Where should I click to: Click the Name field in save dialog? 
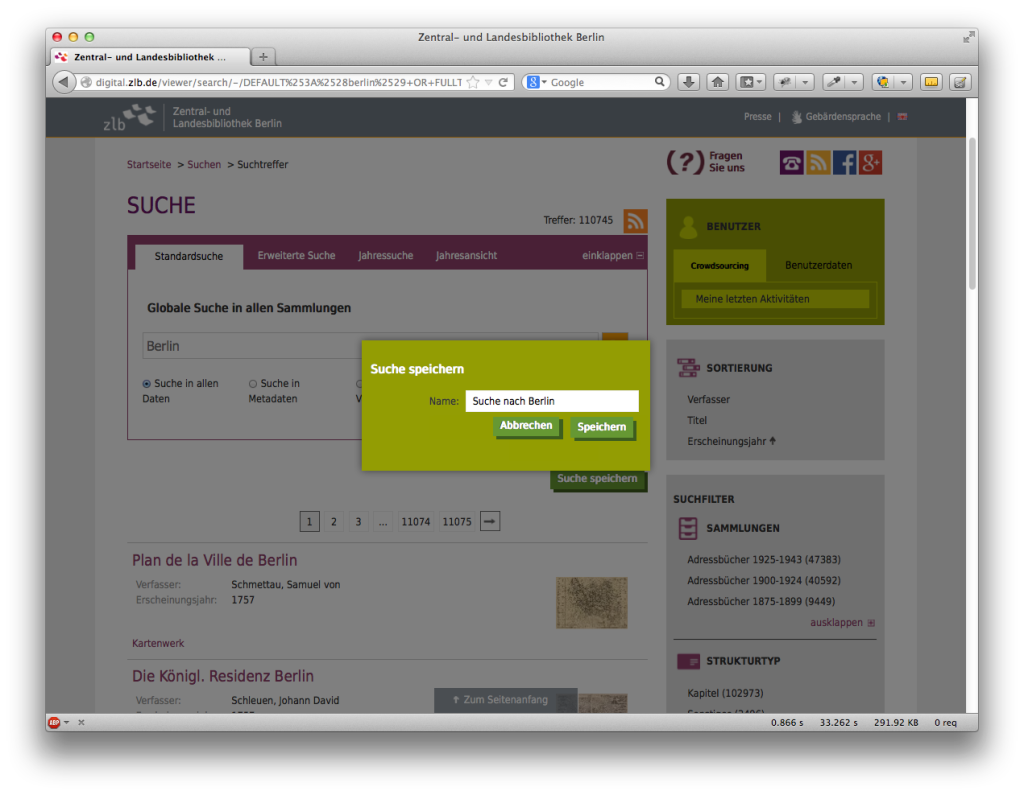[x=552, y=401]
